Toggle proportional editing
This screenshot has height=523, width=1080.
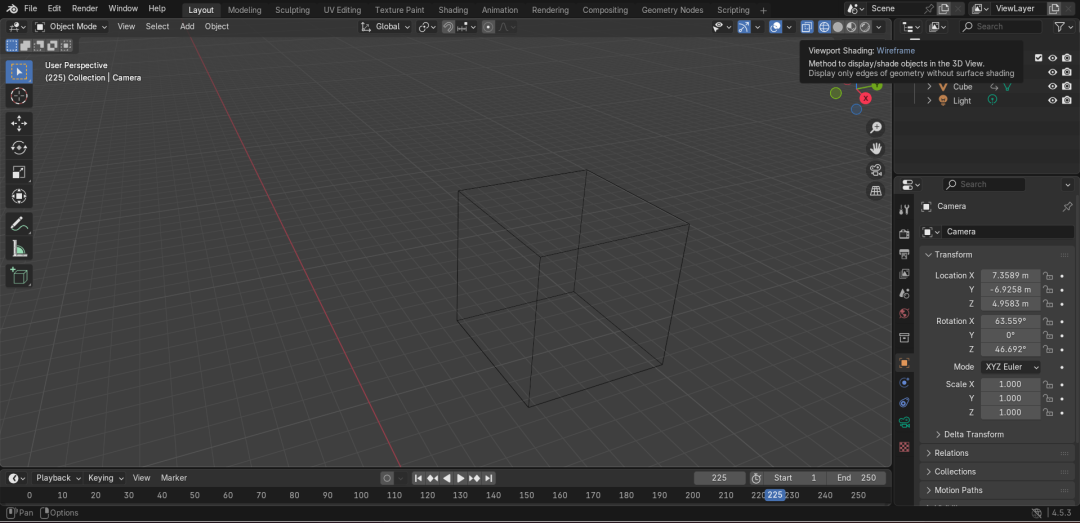click(488, 27)
